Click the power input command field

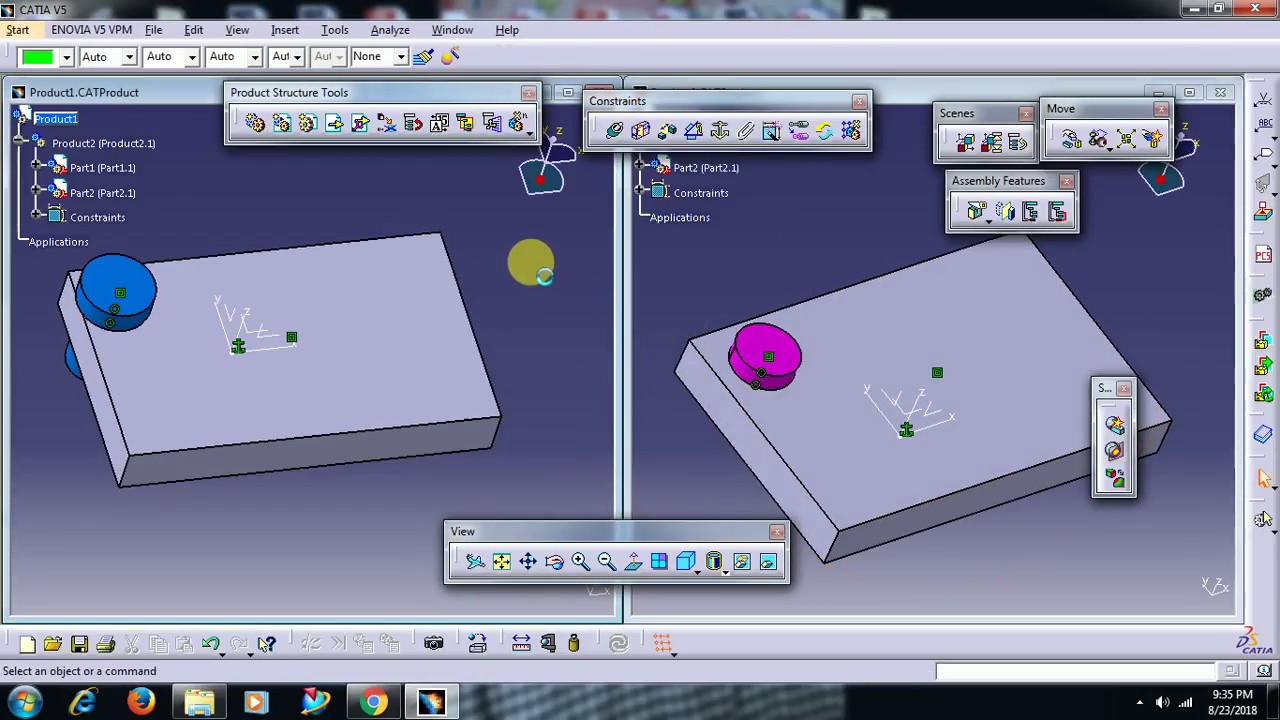click(x=1076, y=671)
